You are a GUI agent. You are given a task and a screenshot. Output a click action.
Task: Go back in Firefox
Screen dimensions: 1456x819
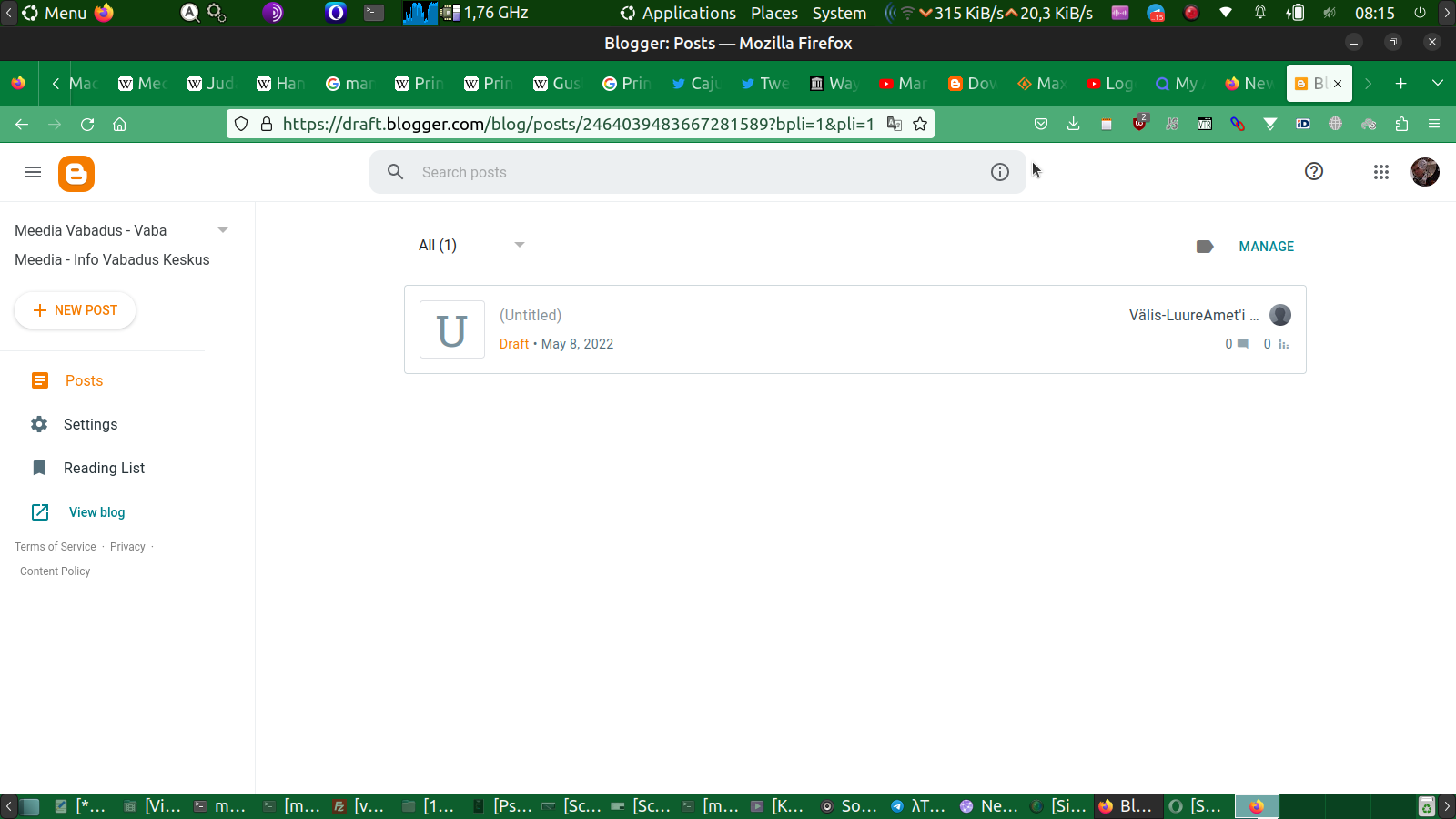pos(22,124)
